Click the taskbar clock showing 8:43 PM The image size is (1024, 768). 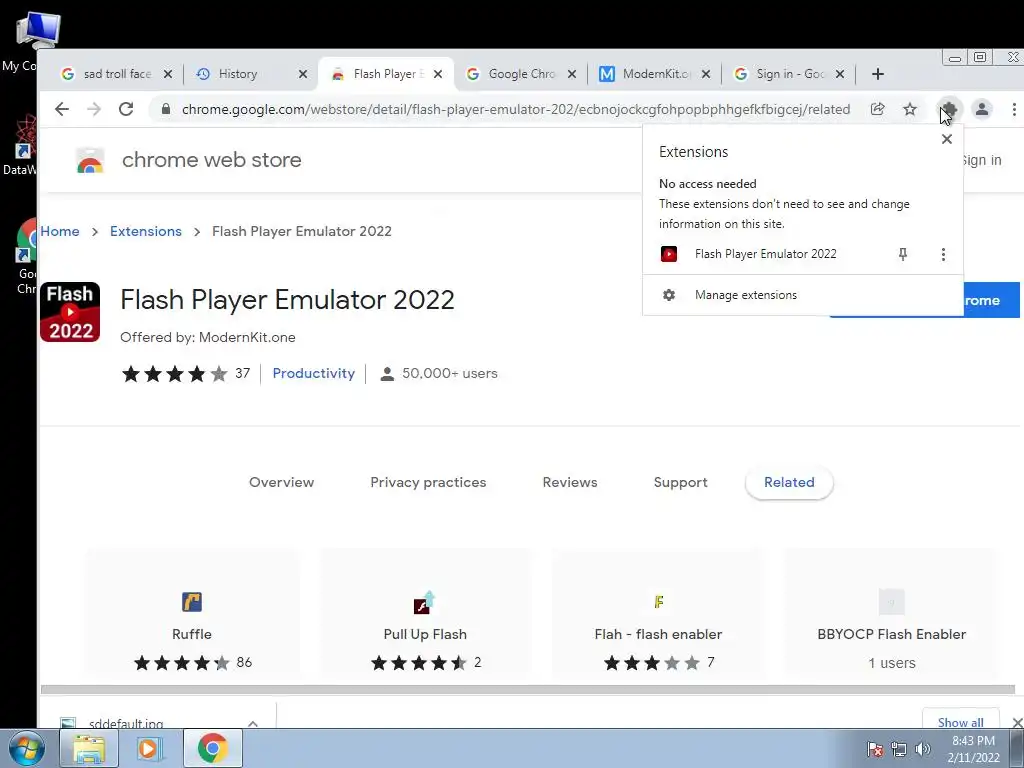point(973,749)
